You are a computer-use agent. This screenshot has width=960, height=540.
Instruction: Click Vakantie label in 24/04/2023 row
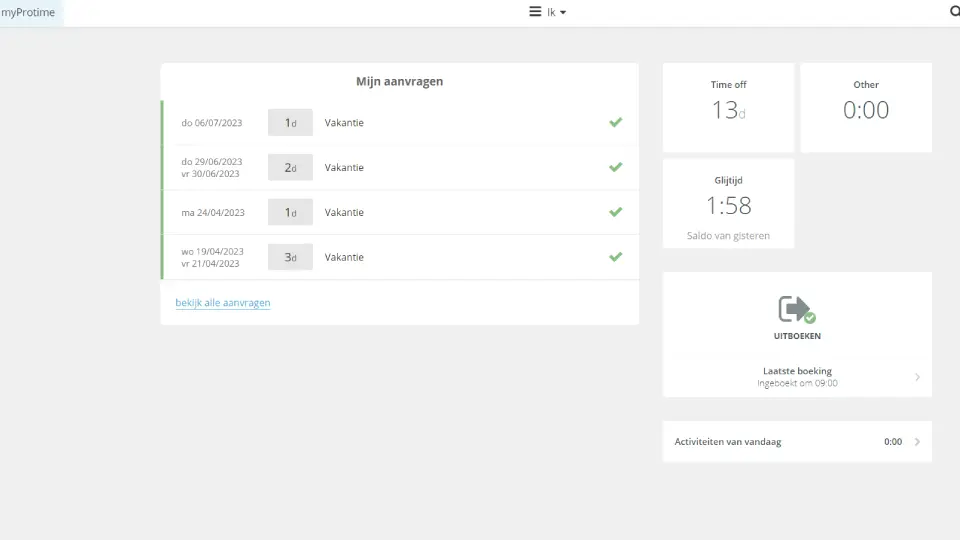pos(344,212)
